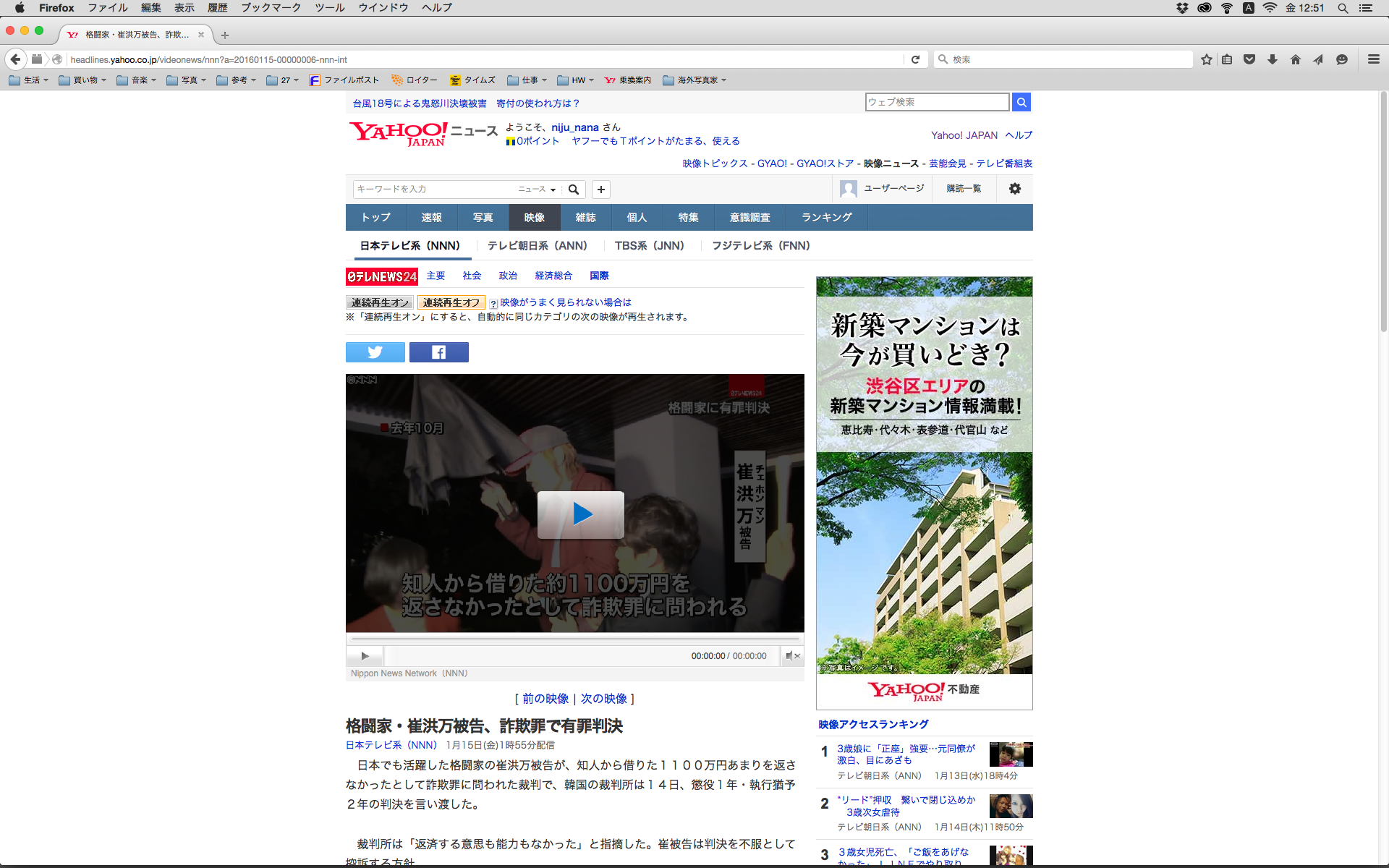
Task: Bookmark page with star icon
Action: click(1206, 59)
